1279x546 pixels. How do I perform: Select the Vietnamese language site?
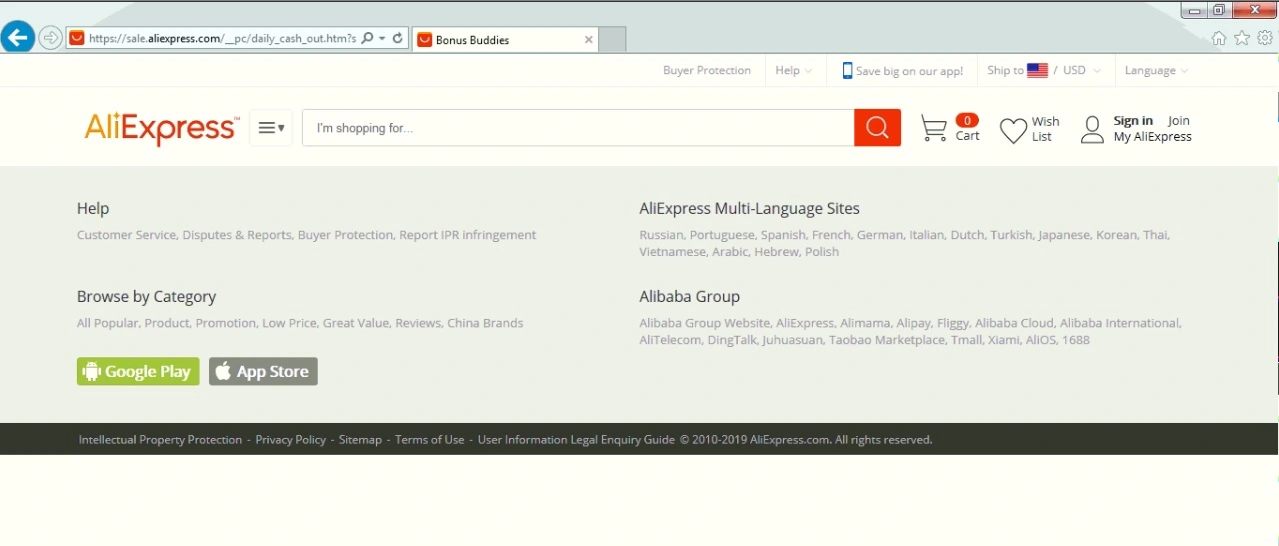point(673,252)
